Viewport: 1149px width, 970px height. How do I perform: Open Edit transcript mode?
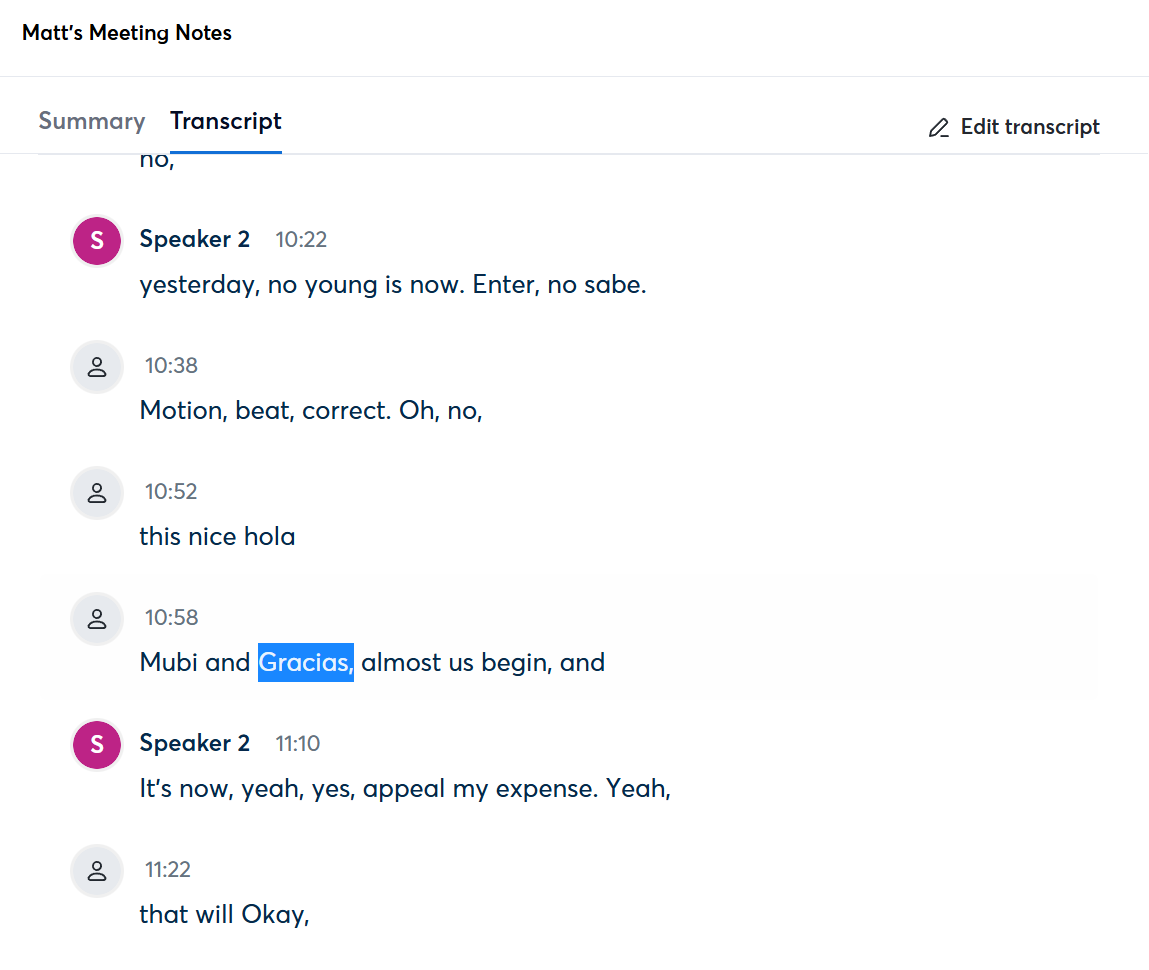tap(1029, 128)
